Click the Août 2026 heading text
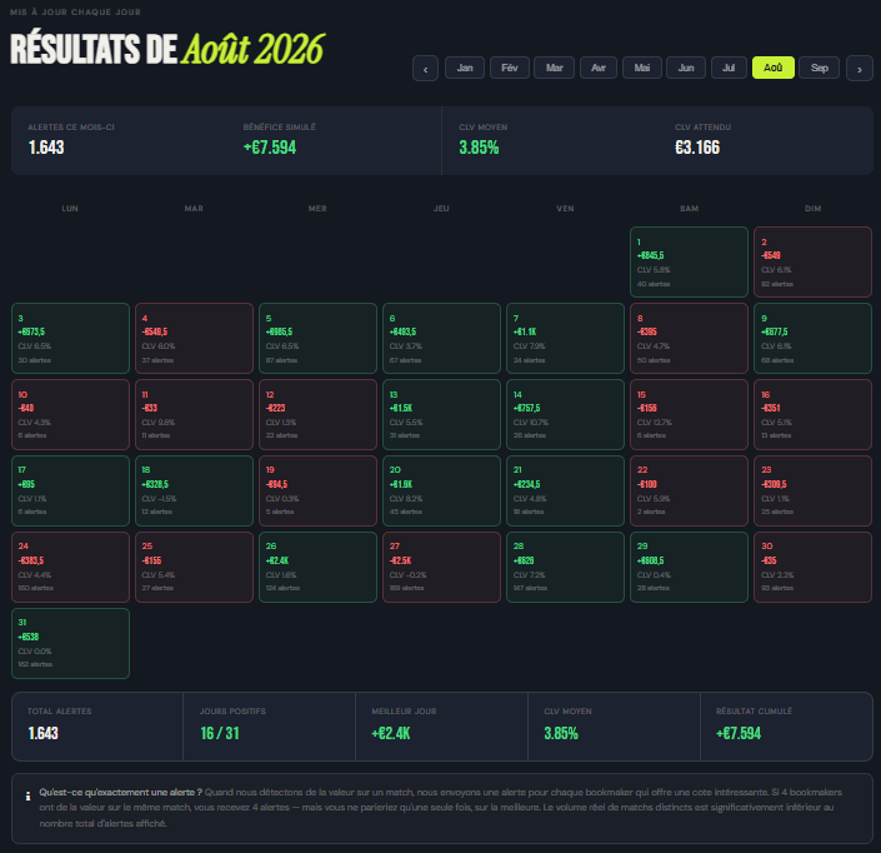The height and width of the screenshot is (853, 881). click(x=254, y=48)
